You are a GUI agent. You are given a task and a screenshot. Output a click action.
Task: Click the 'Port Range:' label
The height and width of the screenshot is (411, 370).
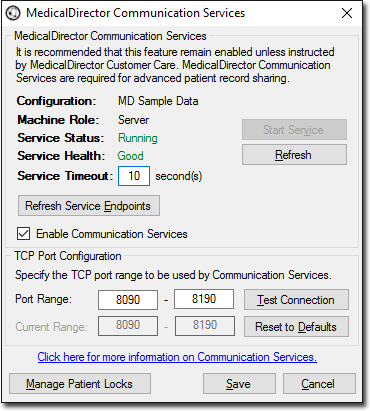coord(44,299)
